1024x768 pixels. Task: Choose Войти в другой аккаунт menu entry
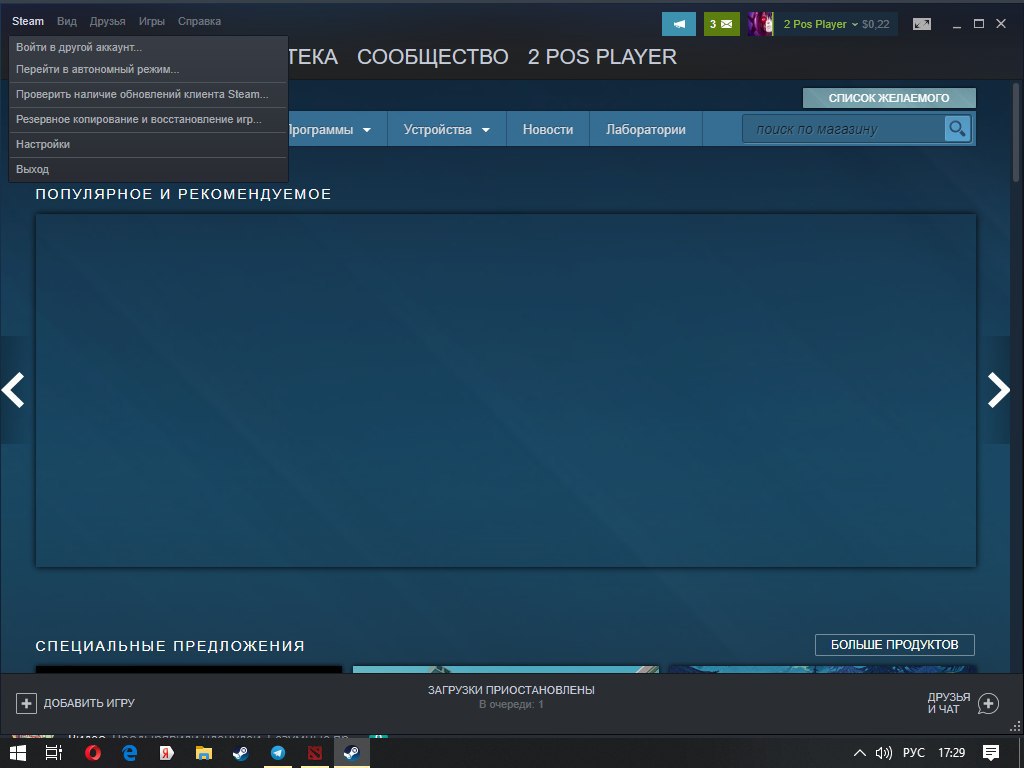point(148,47)
